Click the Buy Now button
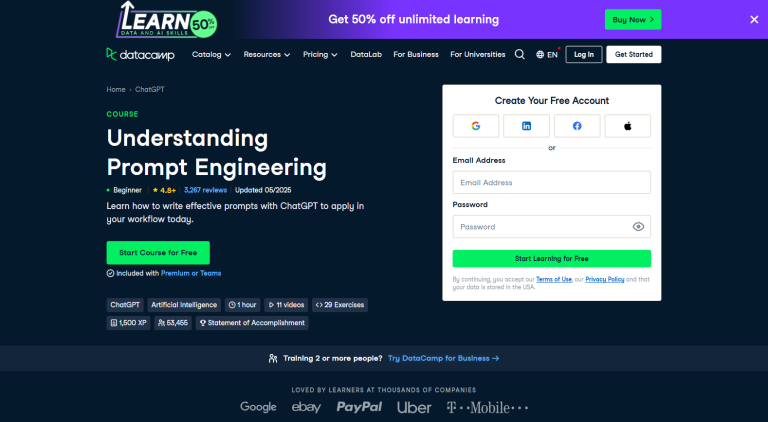The image size is (768, 422). pos(633,20)
